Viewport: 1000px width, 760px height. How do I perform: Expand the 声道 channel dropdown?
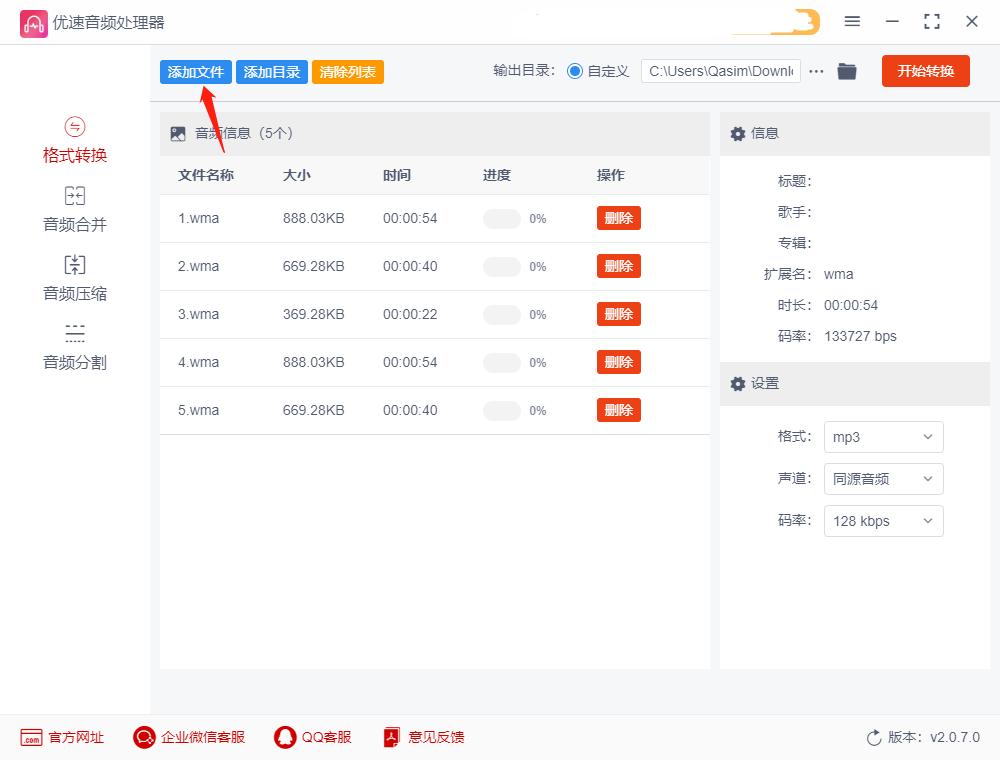point(883,479)
